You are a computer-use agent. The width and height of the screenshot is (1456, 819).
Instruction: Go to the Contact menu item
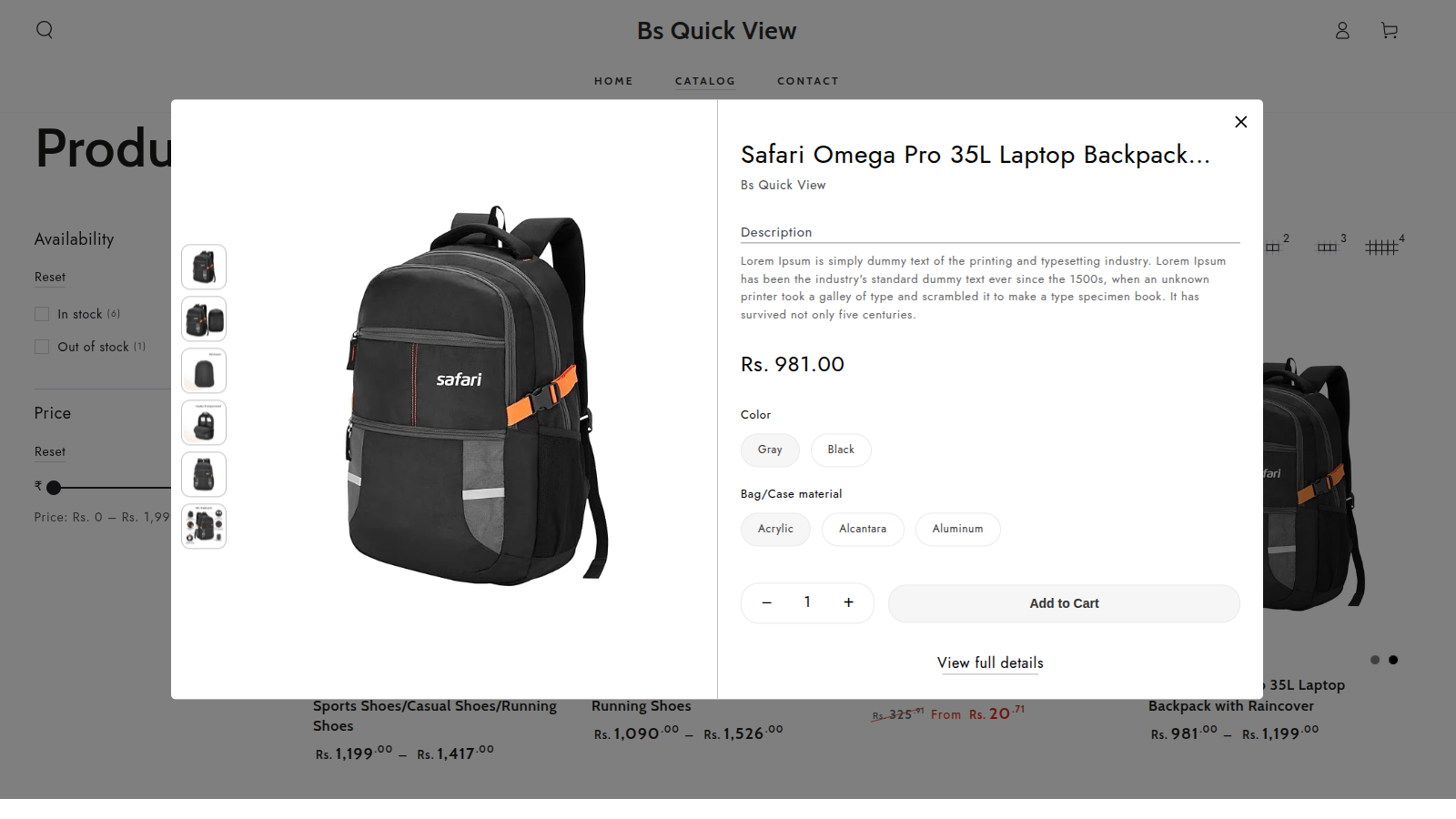[808, 81]
